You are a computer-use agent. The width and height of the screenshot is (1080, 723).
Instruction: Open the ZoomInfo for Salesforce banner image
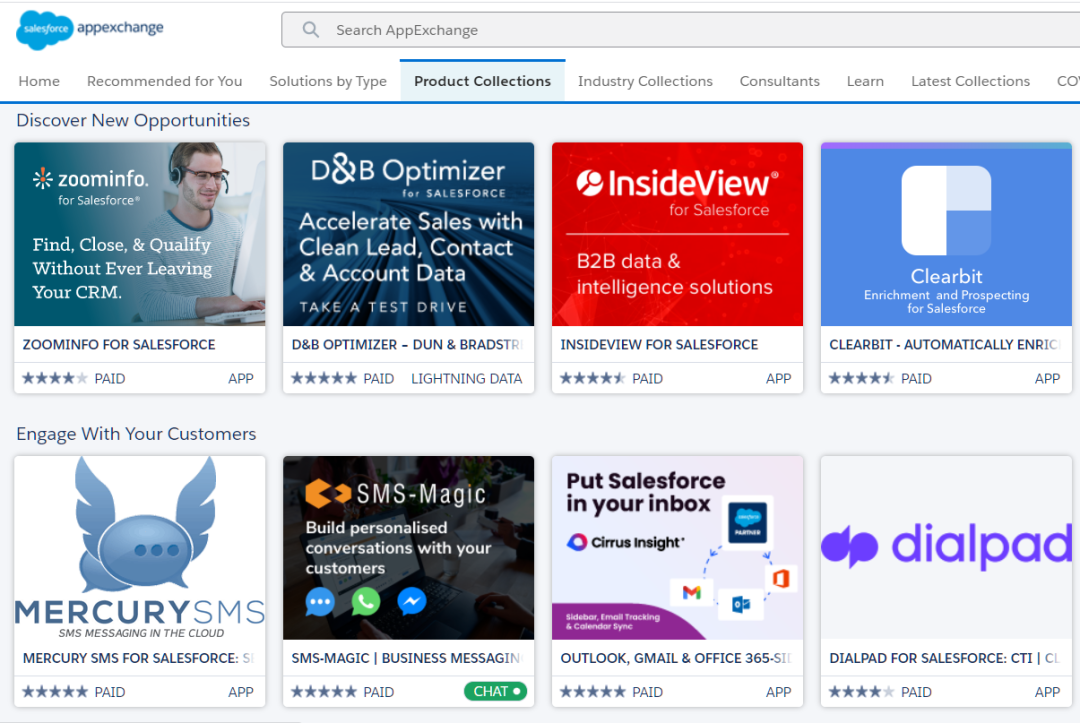click(x=140, y=234)
